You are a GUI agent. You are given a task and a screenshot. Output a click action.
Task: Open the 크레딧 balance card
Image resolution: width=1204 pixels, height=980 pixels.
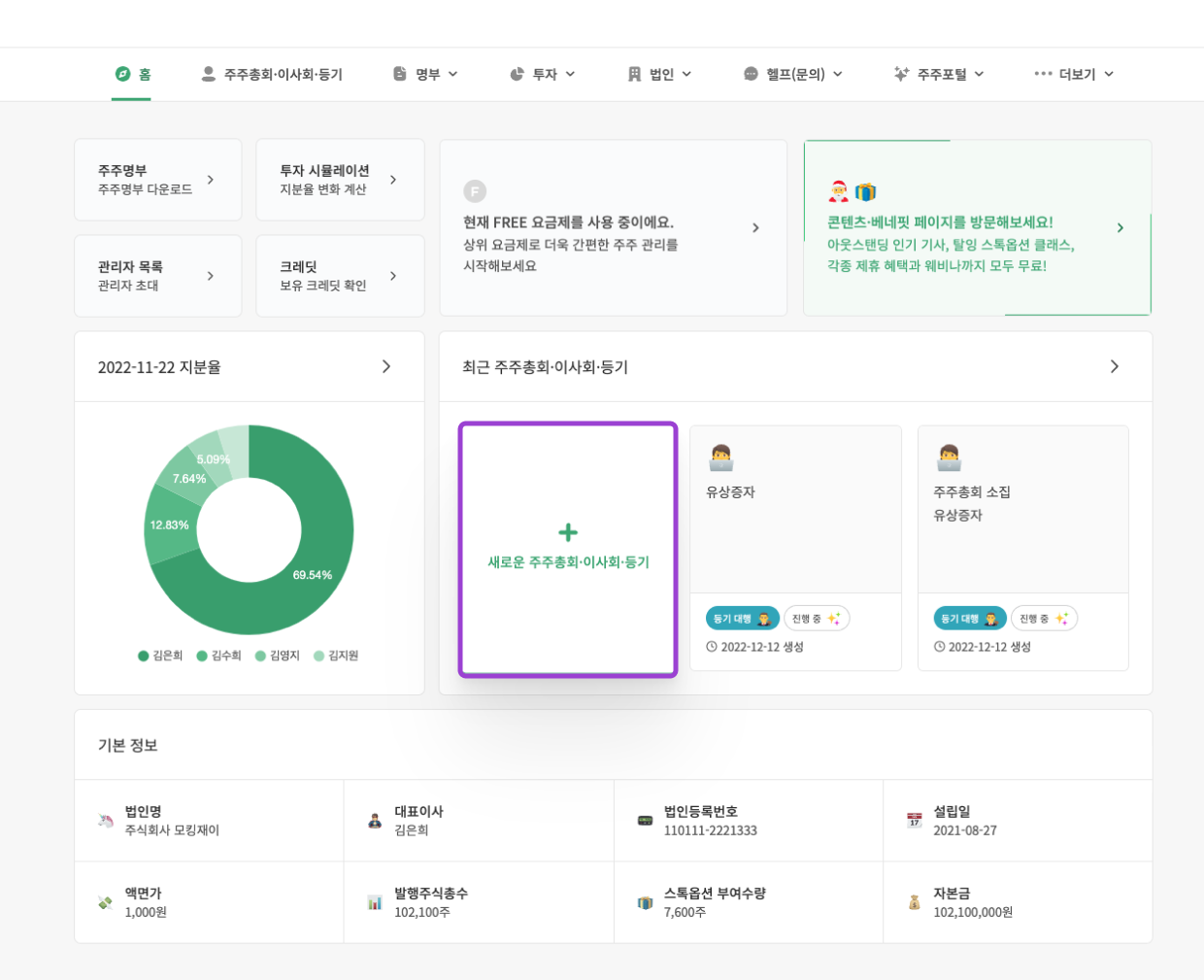pos(340,276)
